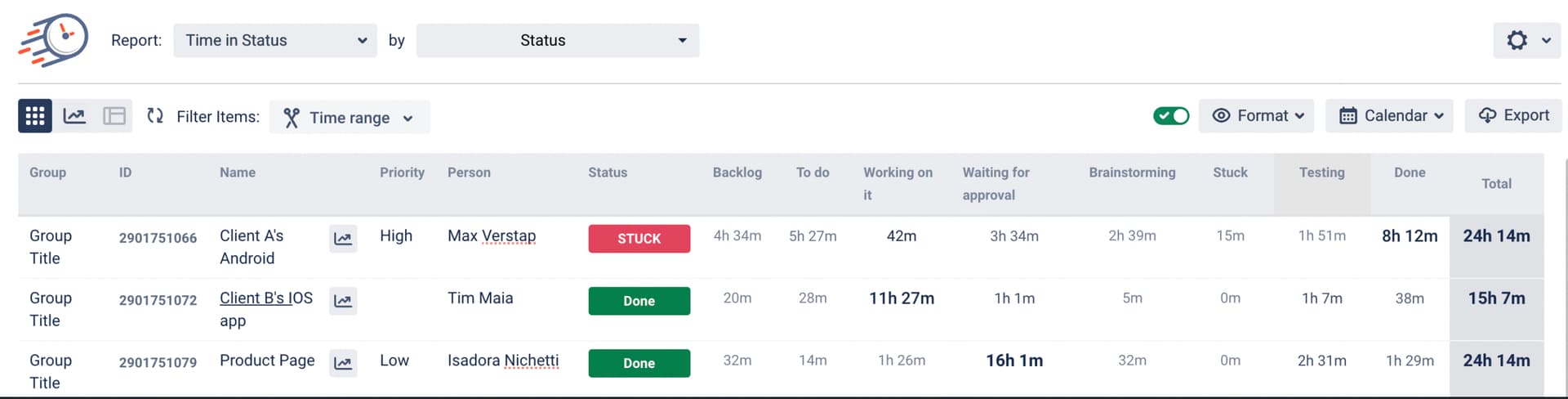The image size is (1568, 399).
Task: Toggle the green switch beside Format
Action: [x=1171, y=116]
